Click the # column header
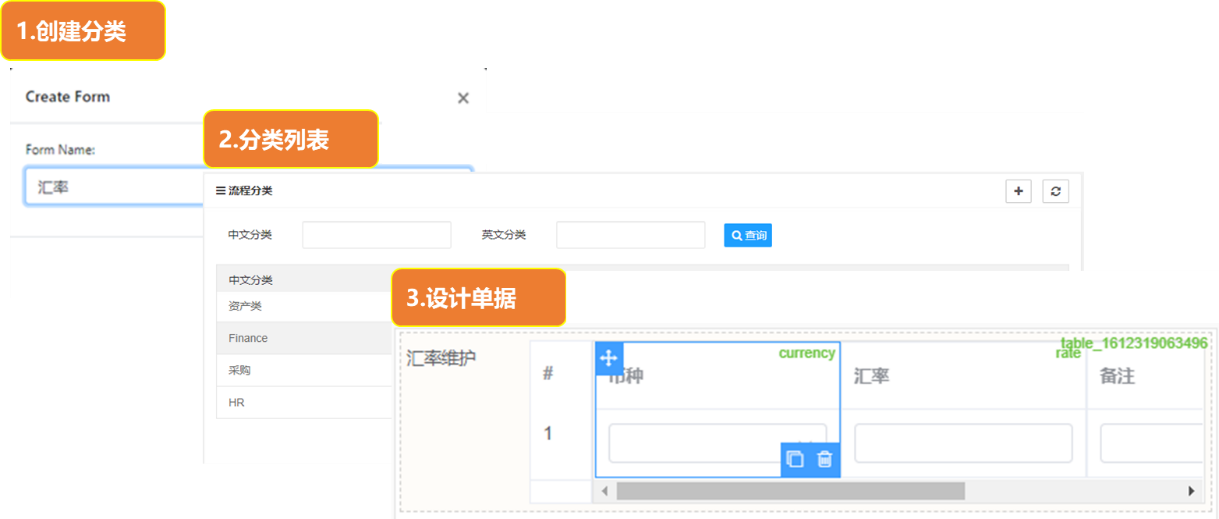 coord(548,374)
